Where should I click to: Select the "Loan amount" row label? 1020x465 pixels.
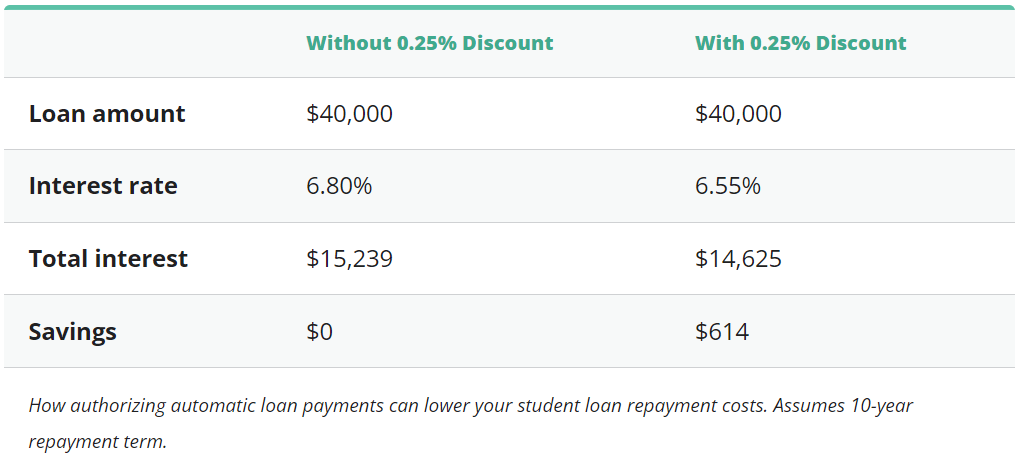[x=107, y=114]
